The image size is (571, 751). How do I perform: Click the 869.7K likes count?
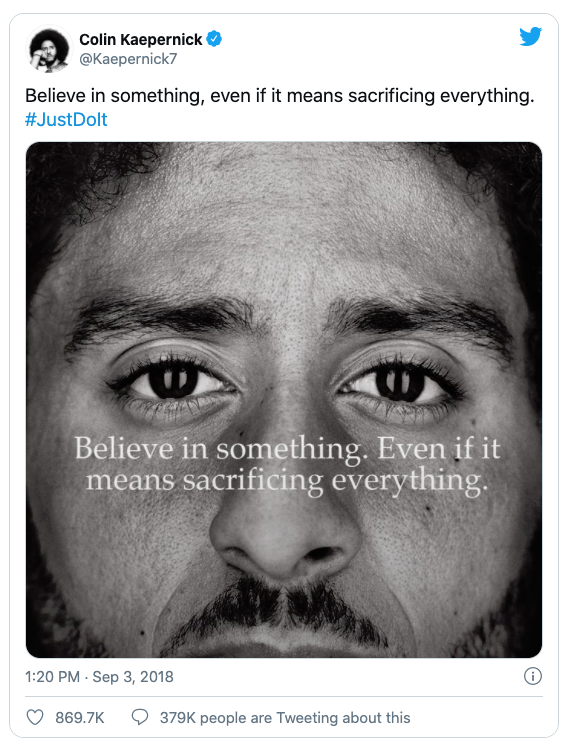tap(80, 718)
